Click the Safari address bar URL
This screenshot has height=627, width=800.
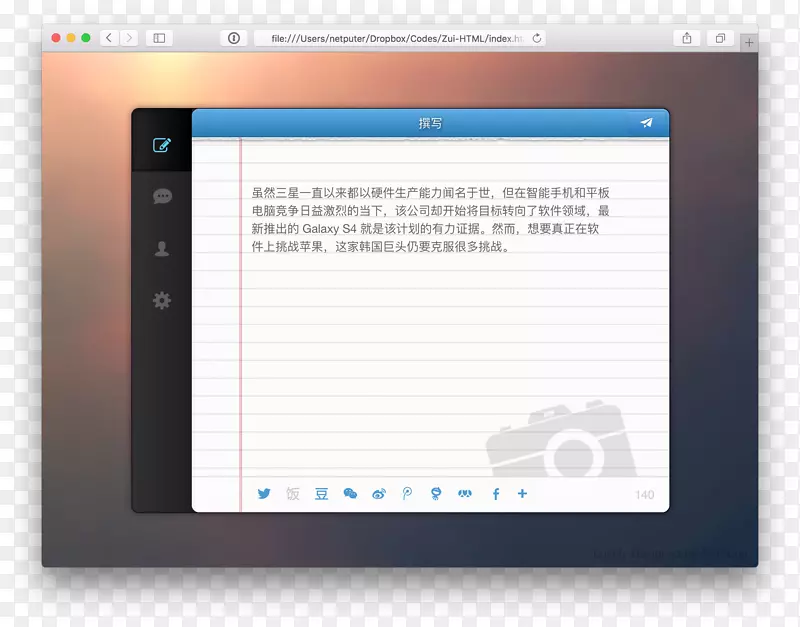pos(390,38)
